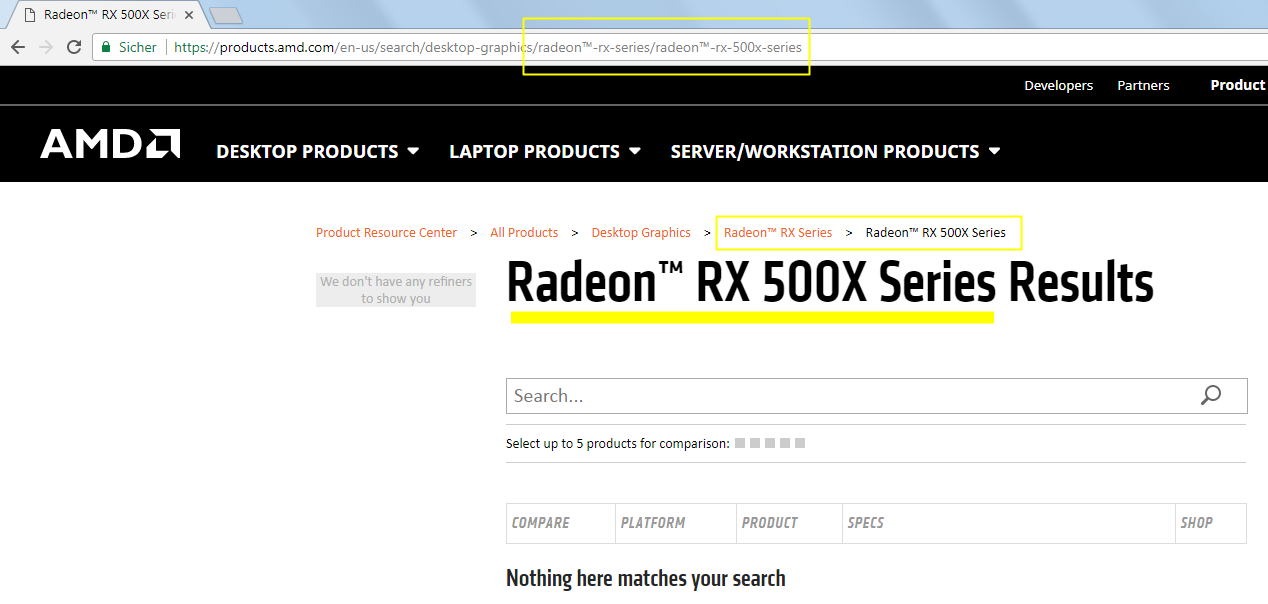Click the browser forward arrow
Viewport: 1268px width, 604px height.
pyautogui.click(x=46, y=47)
